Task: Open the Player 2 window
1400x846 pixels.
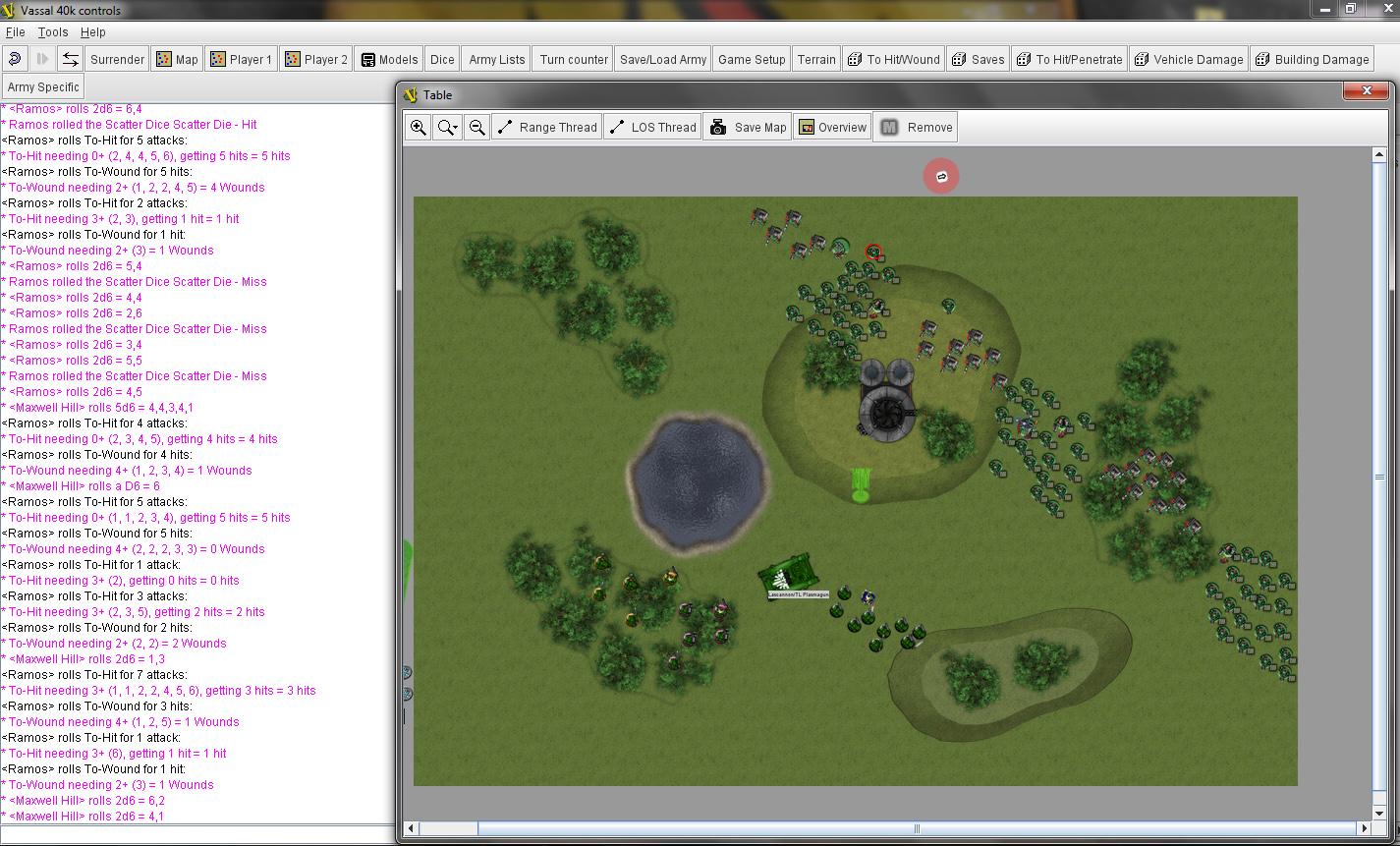Action: point(315,59)
